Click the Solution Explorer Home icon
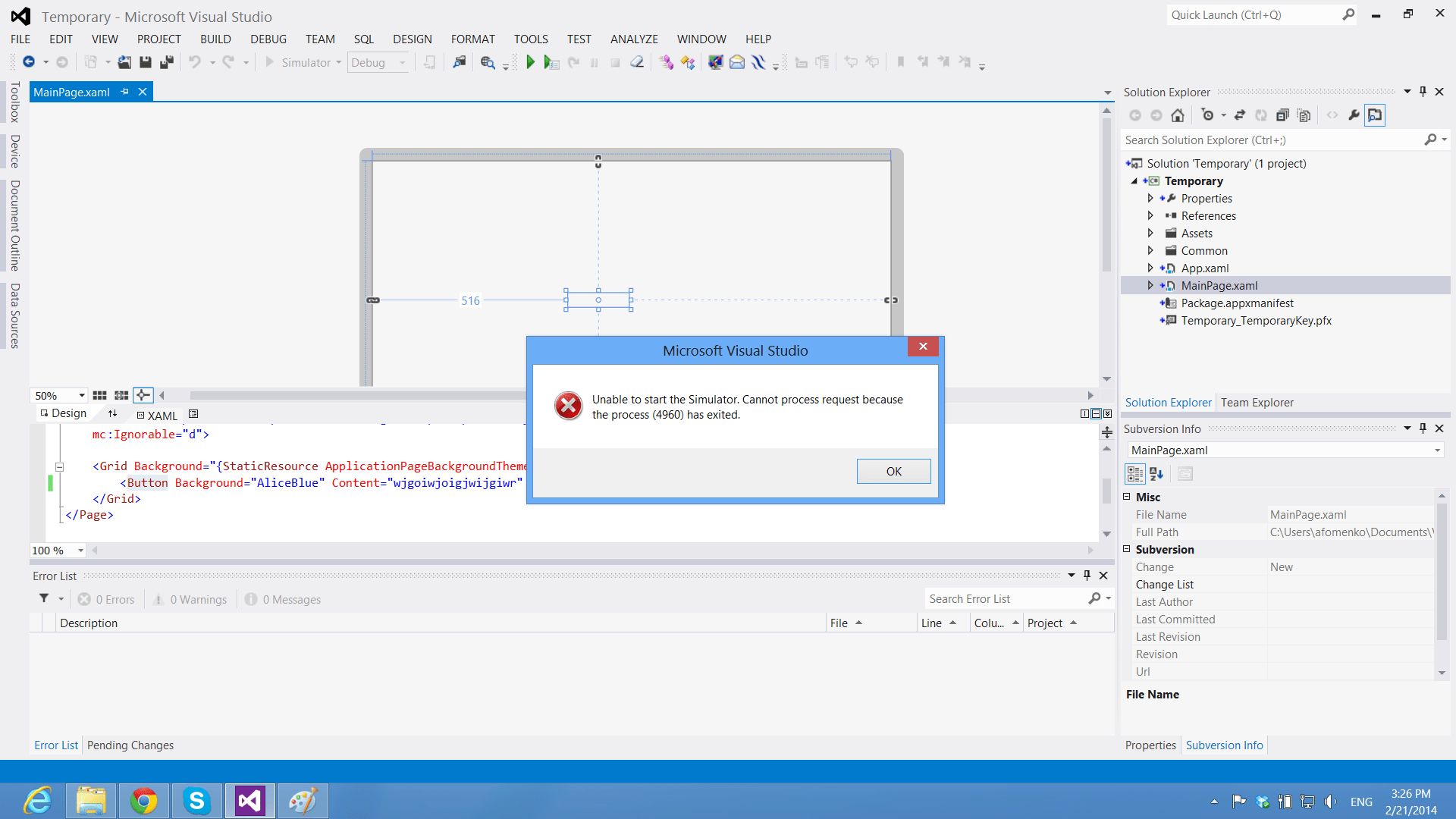This screenshot has width=1456, height=819. (1177, 115)
